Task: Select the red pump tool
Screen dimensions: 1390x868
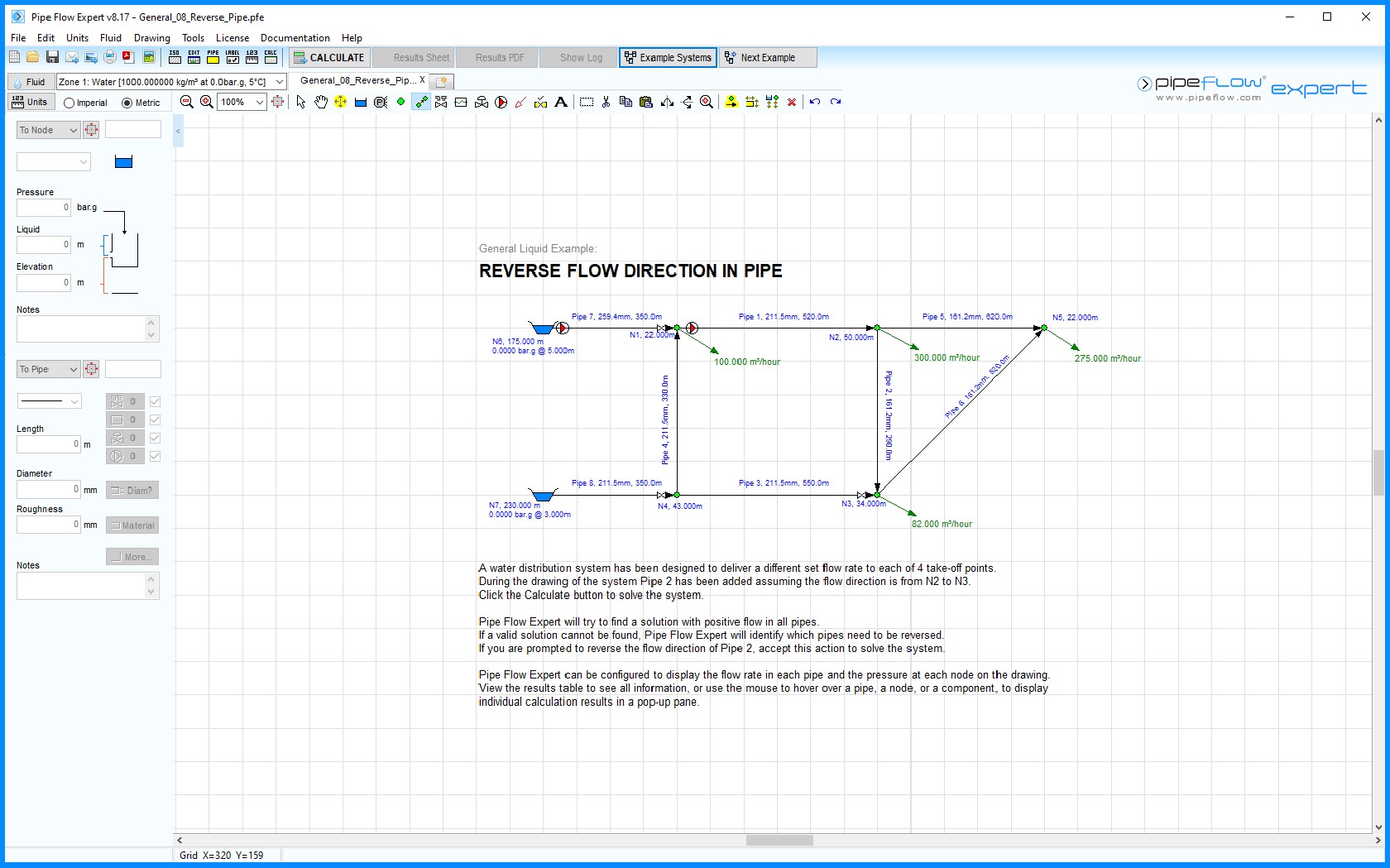Action: [x=501, y=102]
